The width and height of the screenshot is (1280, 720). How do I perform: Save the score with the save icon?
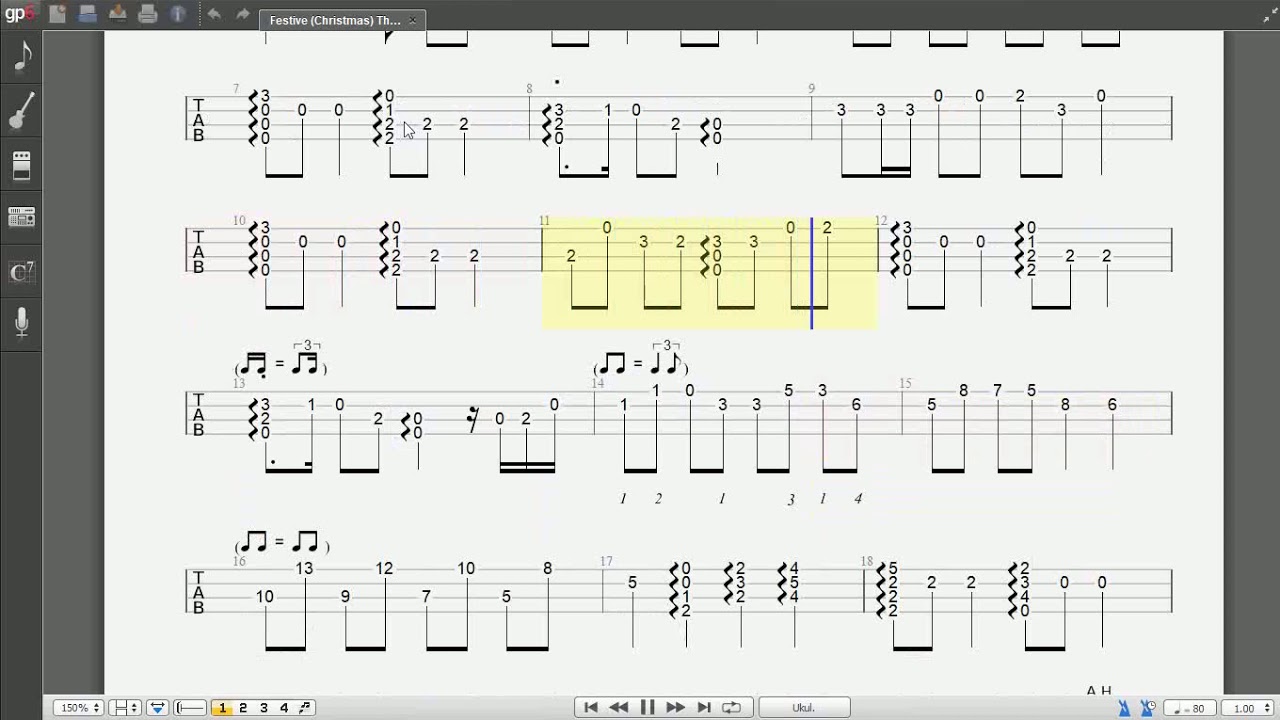tap(118, 14)
